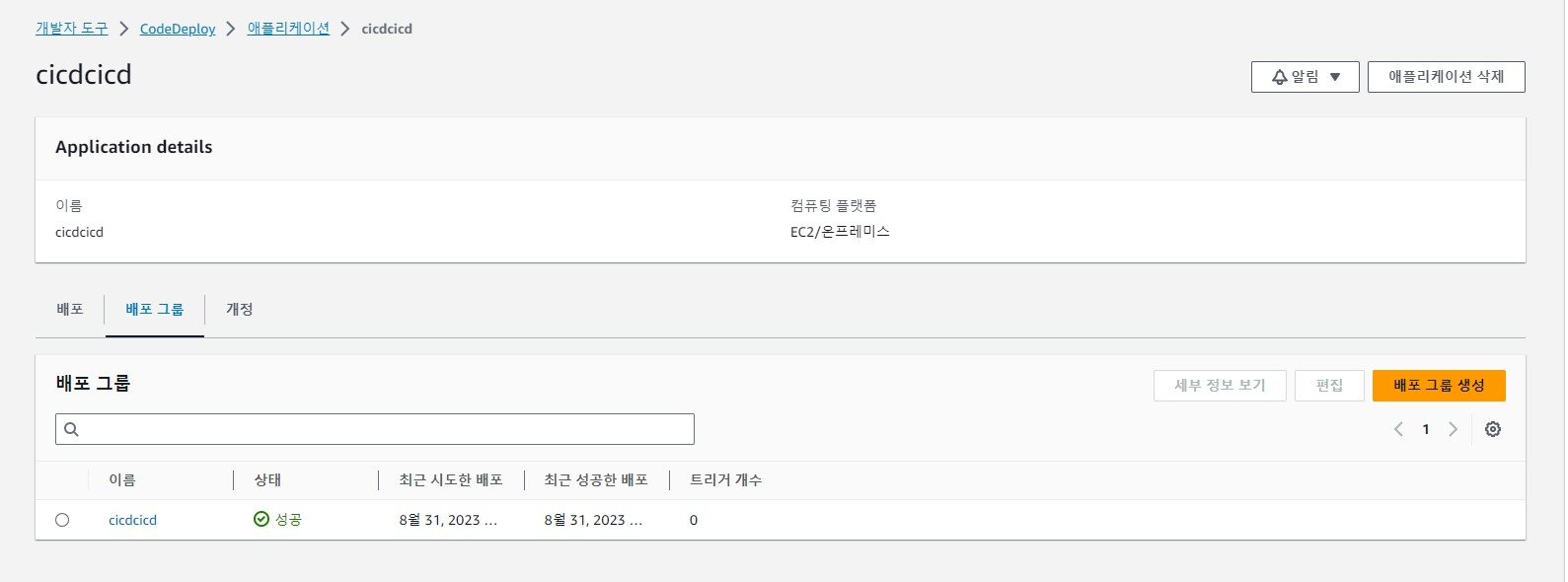The height and width of the screenshot is (582, 1568).
Task: Open the 애플리케이션 breadcrumb link
Action: coord(288,29)
